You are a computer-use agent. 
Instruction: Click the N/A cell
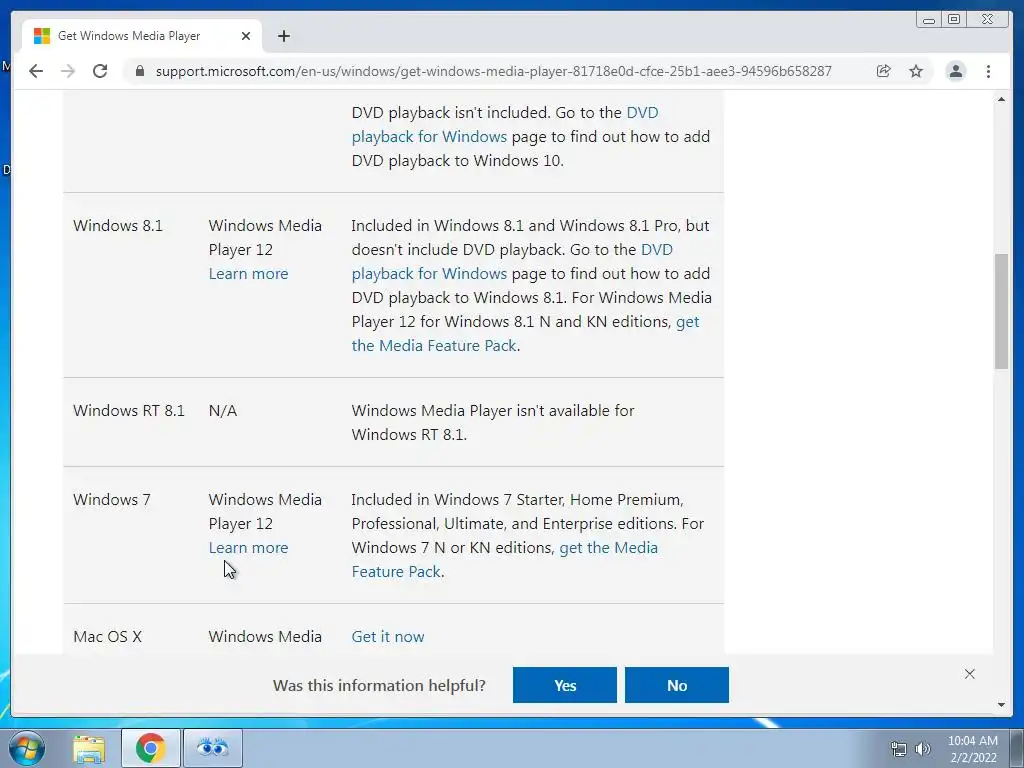[x=223, y=411]
